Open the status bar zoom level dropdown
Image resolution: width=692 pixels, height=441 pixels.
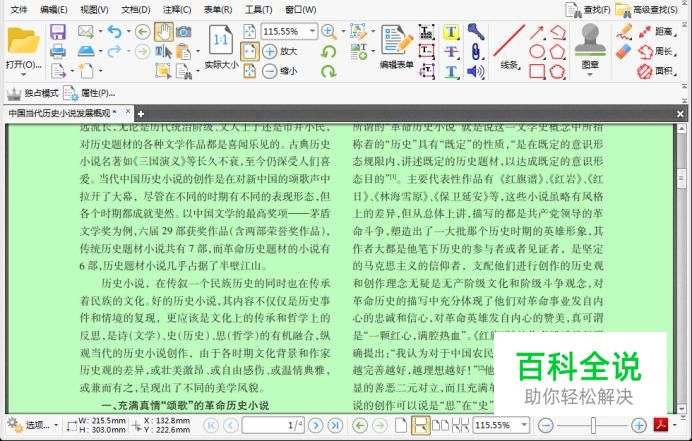point(523,426)
